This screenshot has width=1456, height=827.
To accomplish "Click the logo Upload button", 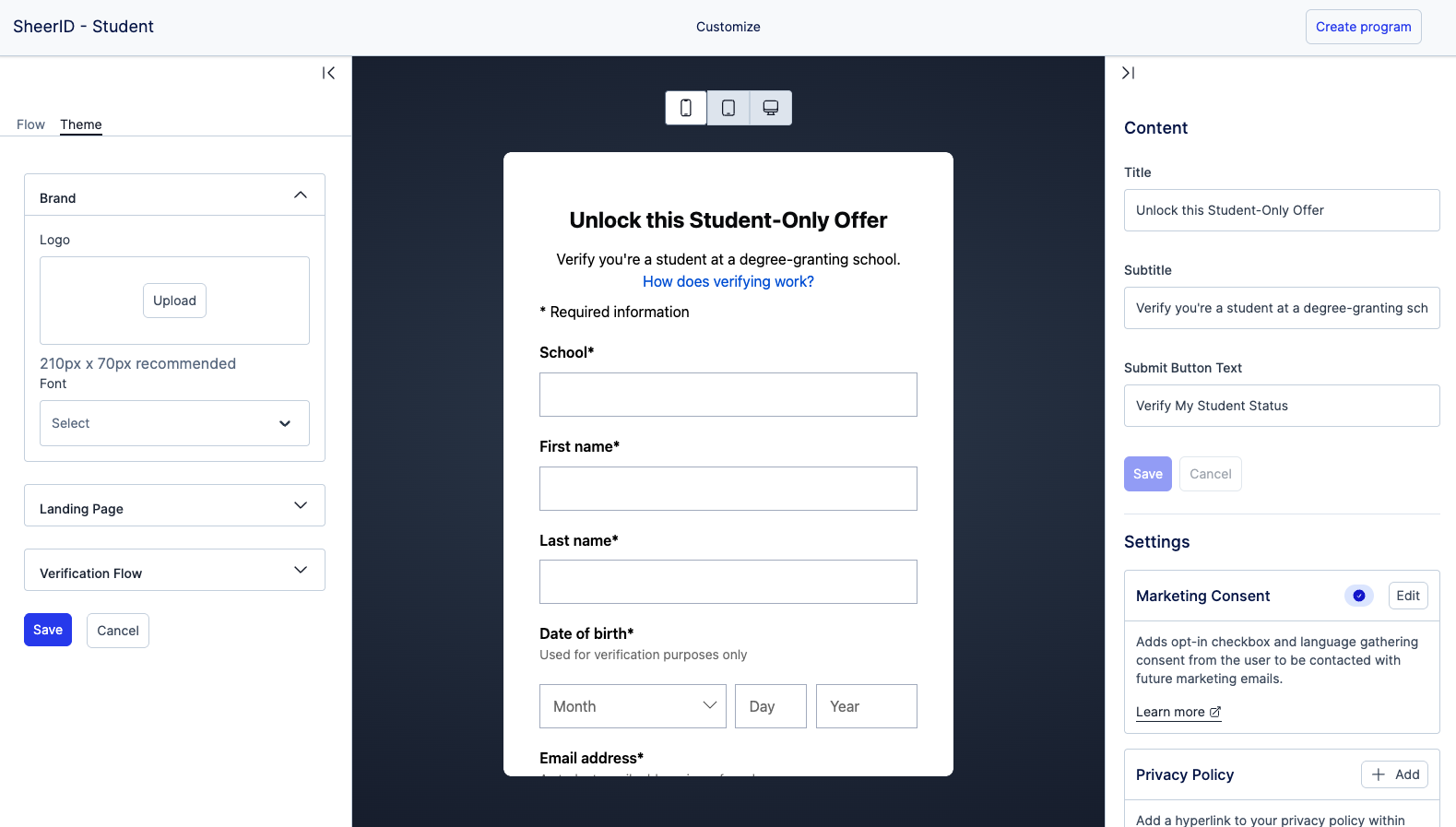I will pyautogui.click(x=174, y=301).
